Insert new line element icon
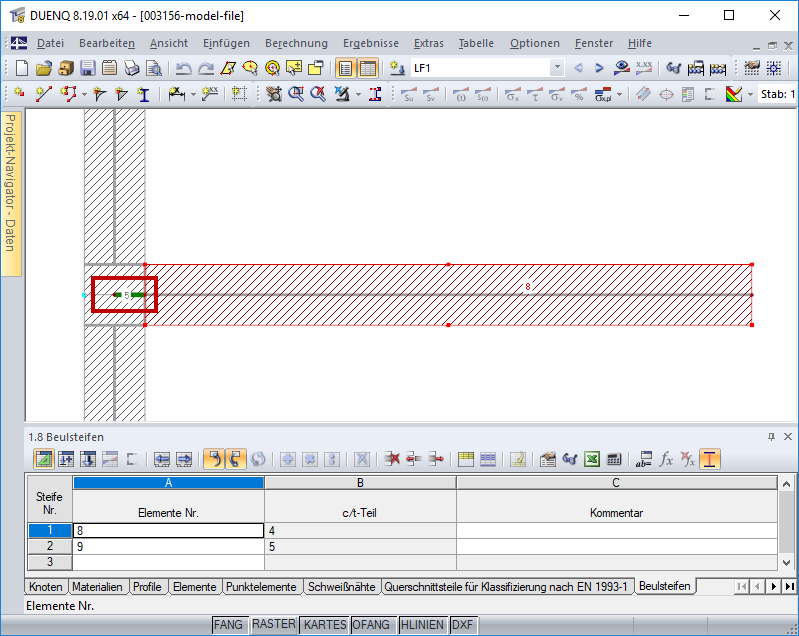Image resolution: width=799 pixels, height=636 pixels. point(44,94)
